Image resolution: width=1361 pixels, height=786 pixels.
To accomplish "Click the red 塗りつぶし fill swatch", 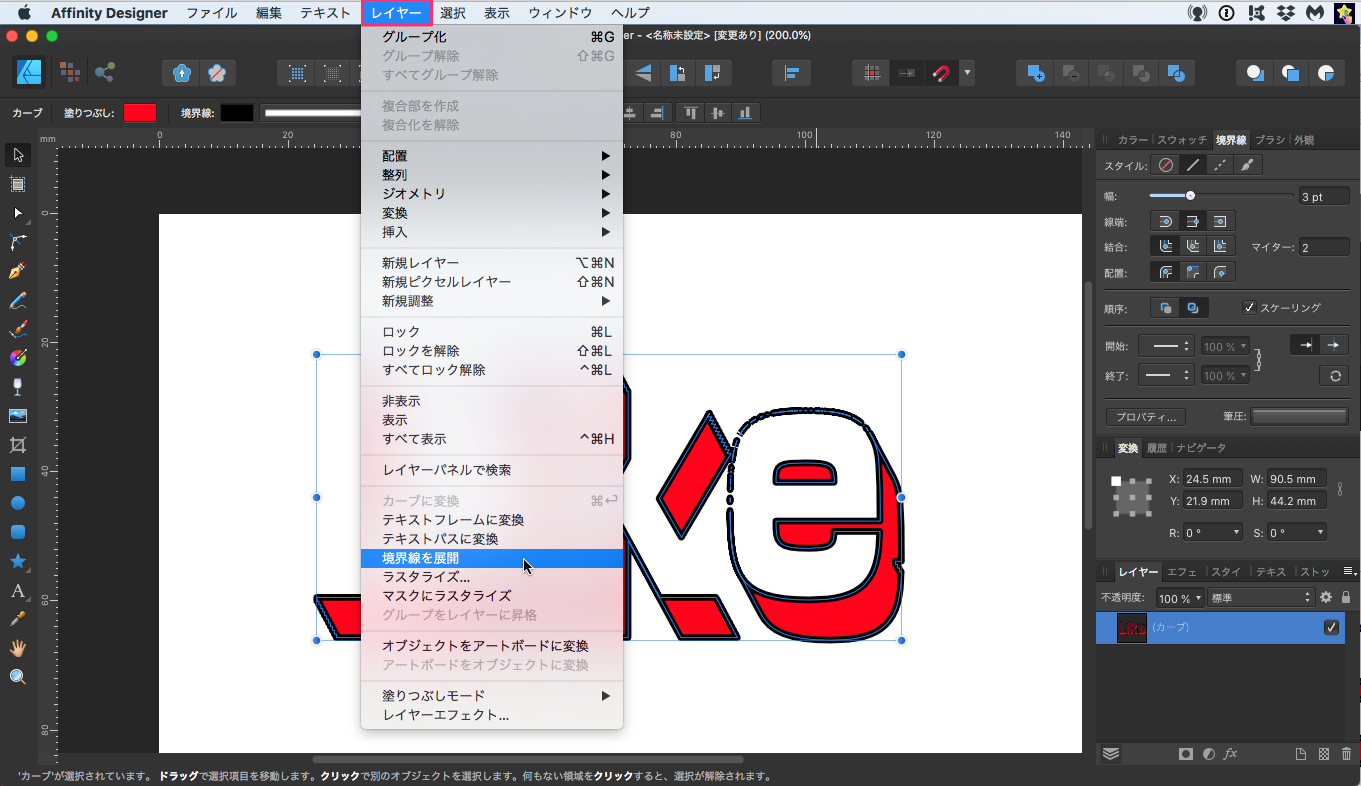I will pyautogui.click(x=140, y=113).
